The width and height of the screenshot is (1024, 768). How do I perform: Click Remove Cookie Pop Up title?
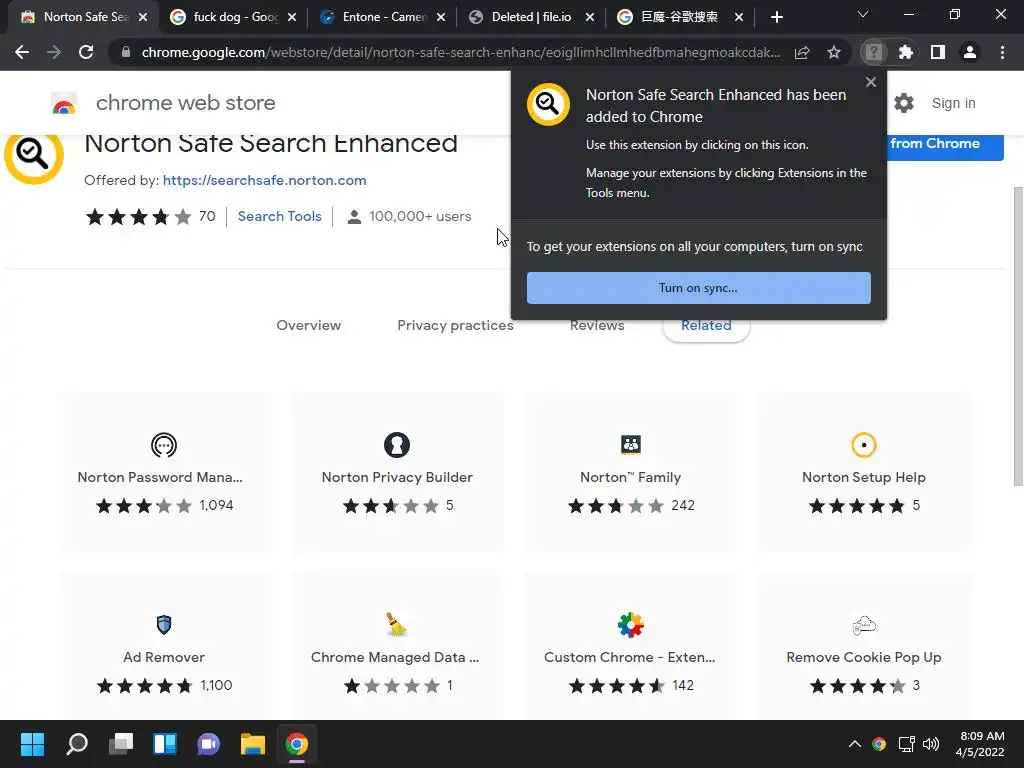tap(863, 658)
